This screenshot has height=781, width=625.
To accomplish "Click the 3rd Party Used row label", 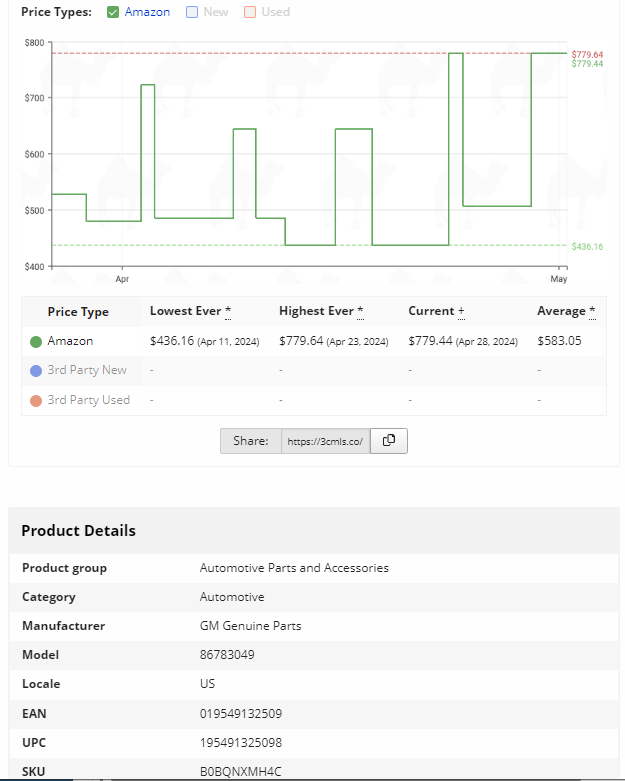I will click(89, 400).
